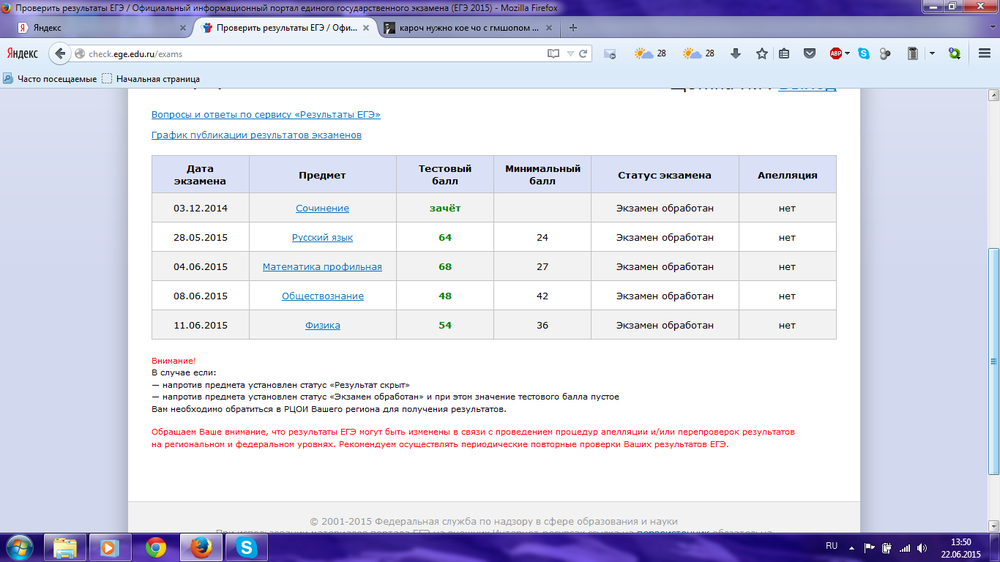This screenshot has width=1000, height=562.
Task: Launch Google Chrome from the taskbar
Action: coord(155,546)
